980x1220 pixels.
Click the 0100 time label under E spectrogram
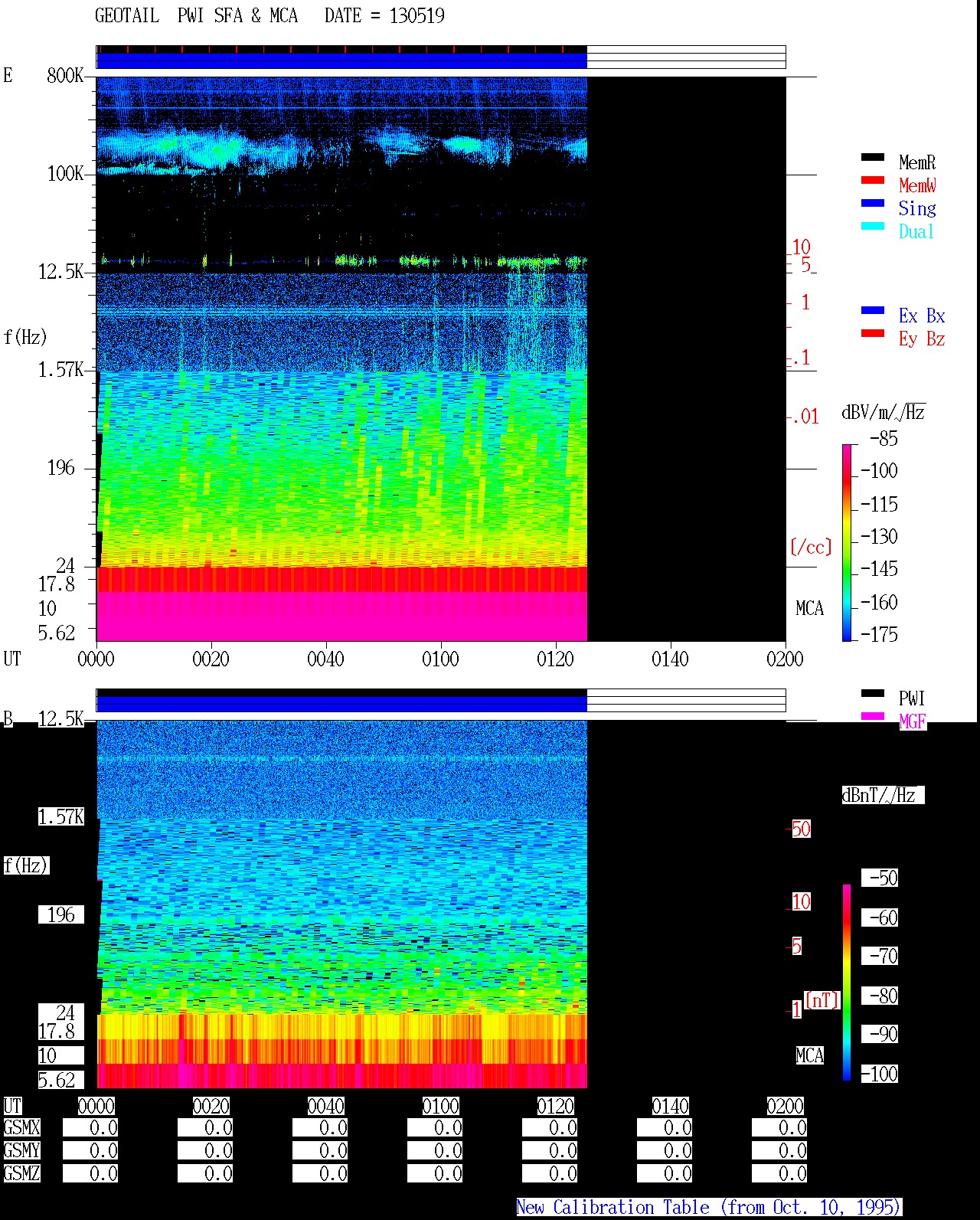[x=440, y=659]
